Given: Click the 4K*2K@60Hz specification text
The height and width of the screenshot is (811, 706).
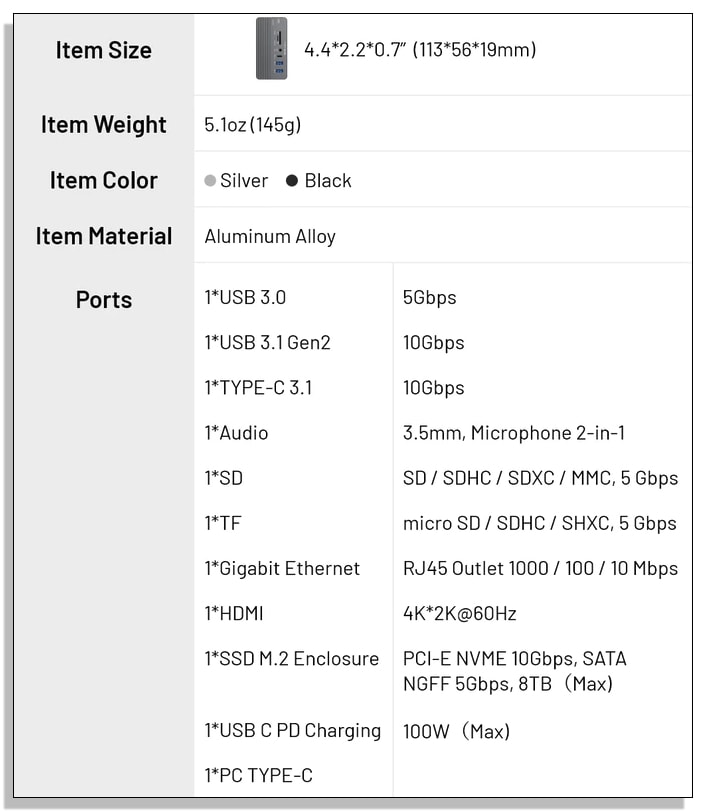Looking at the screenshot, I should (x=460, y=613).
